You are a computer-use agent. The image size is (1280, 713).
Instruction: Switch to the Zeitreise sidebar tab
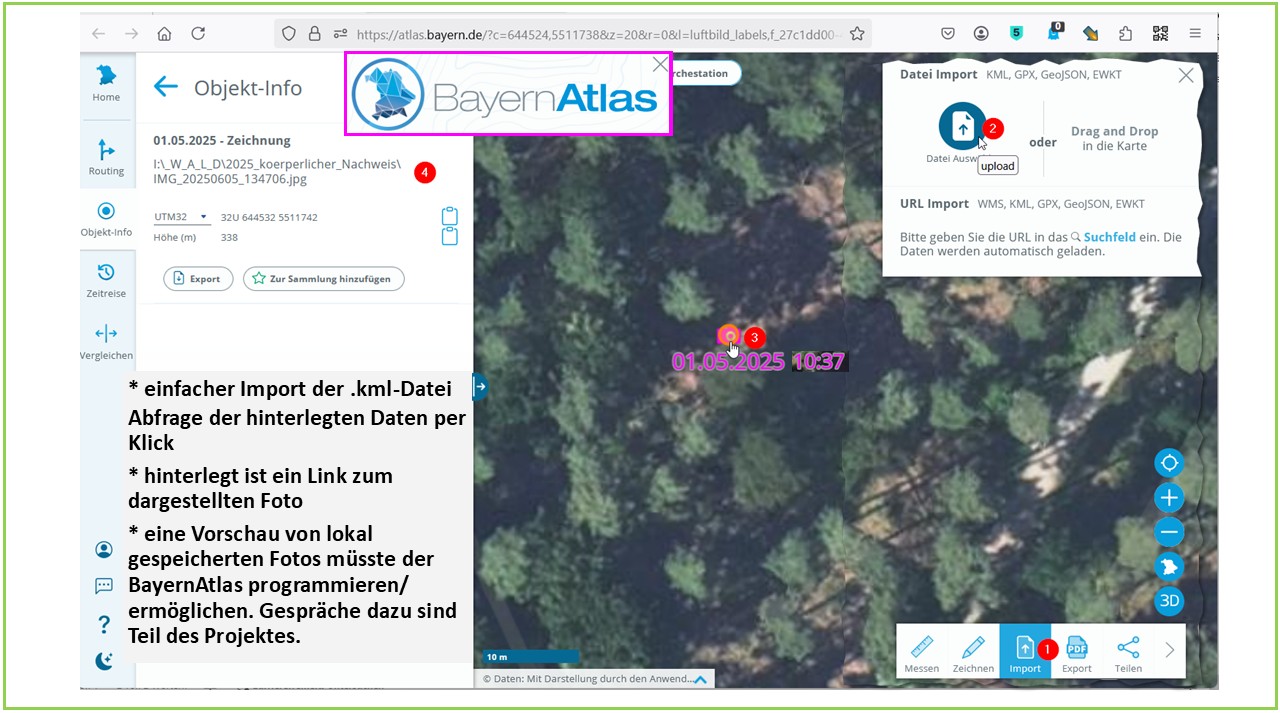[x=106, y=280]
